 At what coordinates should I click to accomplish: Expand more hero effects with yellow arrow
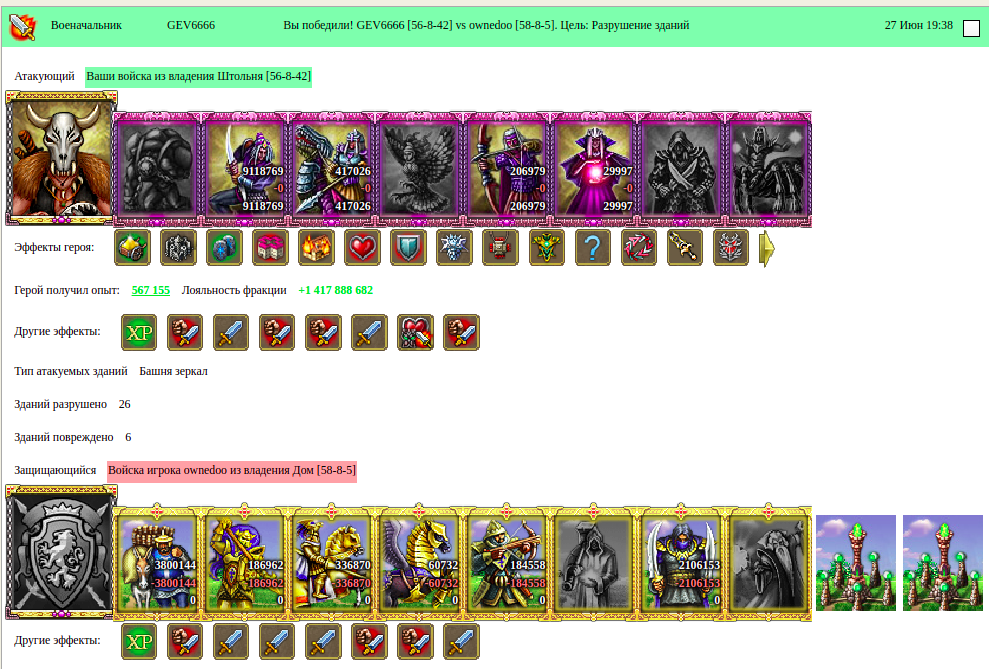pyautogui.click(x=766, y=248)
